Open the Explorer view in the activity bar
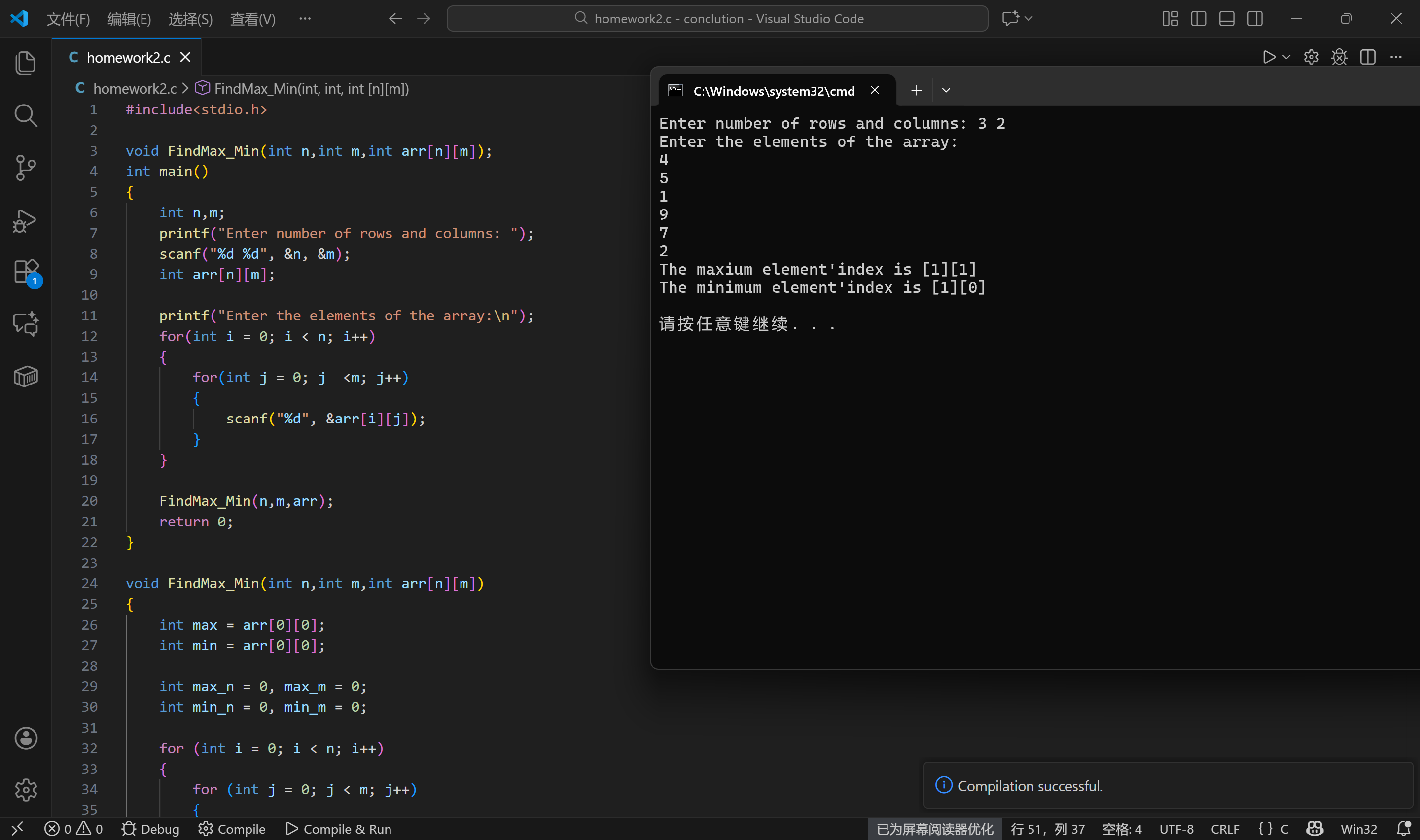This screenshot has height=840, width=1420. click(x=26, y=63)
